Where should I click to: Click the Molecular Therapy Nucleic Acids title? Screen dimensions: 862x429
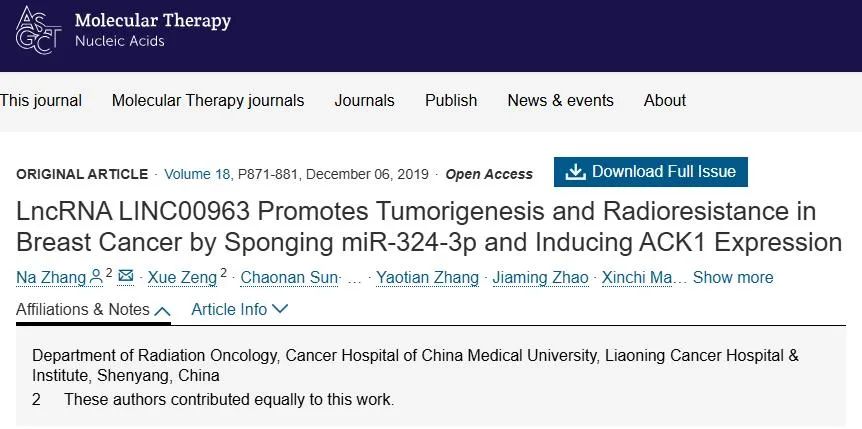pos(153,30)
